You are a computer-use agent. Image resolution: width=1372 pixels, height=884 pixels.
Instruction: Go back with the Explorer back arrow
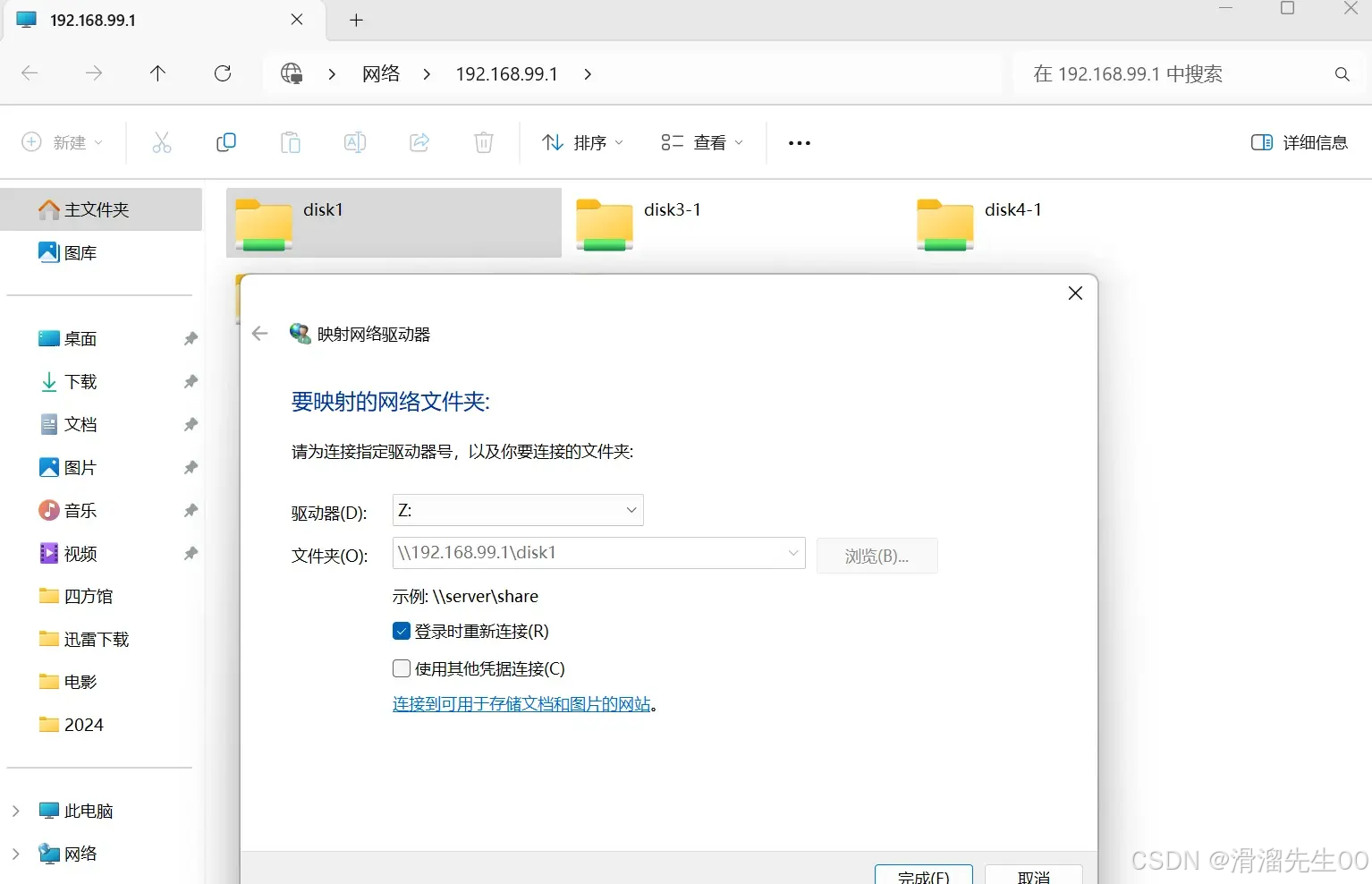pos(30,73)
